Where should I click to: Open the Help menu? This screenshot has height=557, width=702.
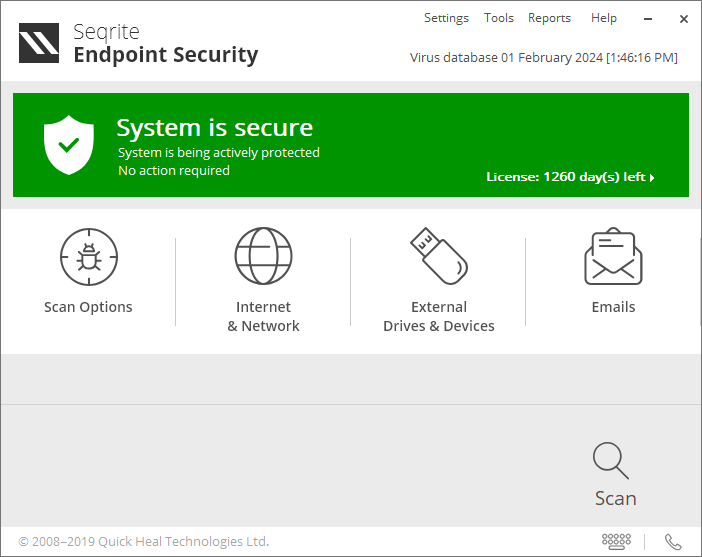604,18
